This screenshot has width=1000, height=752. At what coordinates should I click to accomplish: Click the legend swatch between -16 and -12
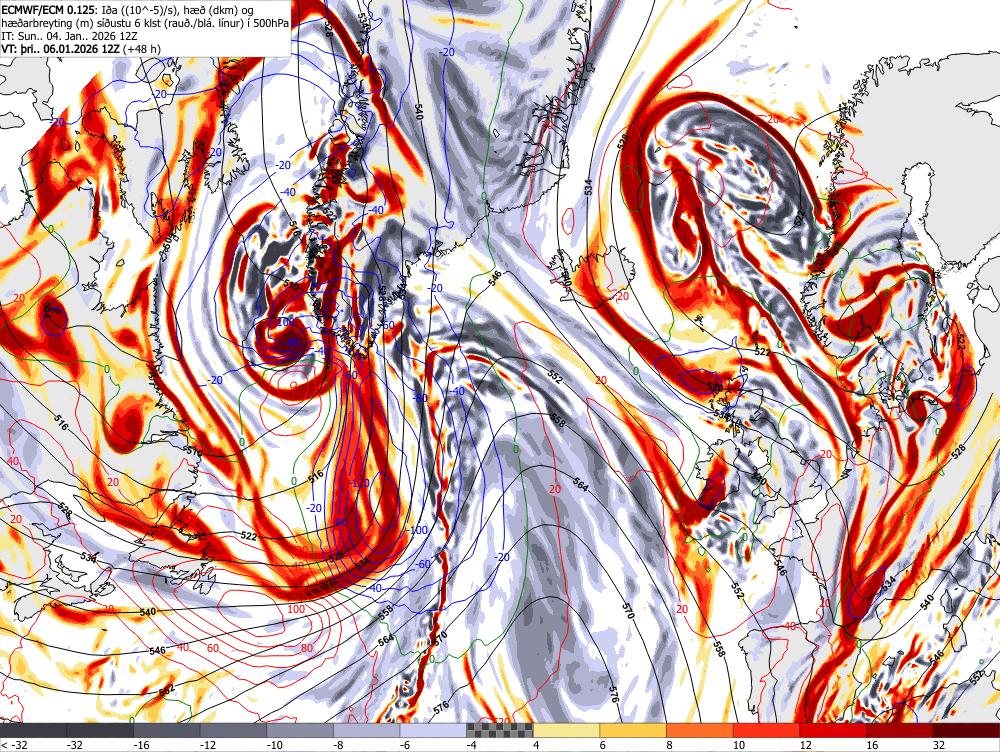point(166,731)
